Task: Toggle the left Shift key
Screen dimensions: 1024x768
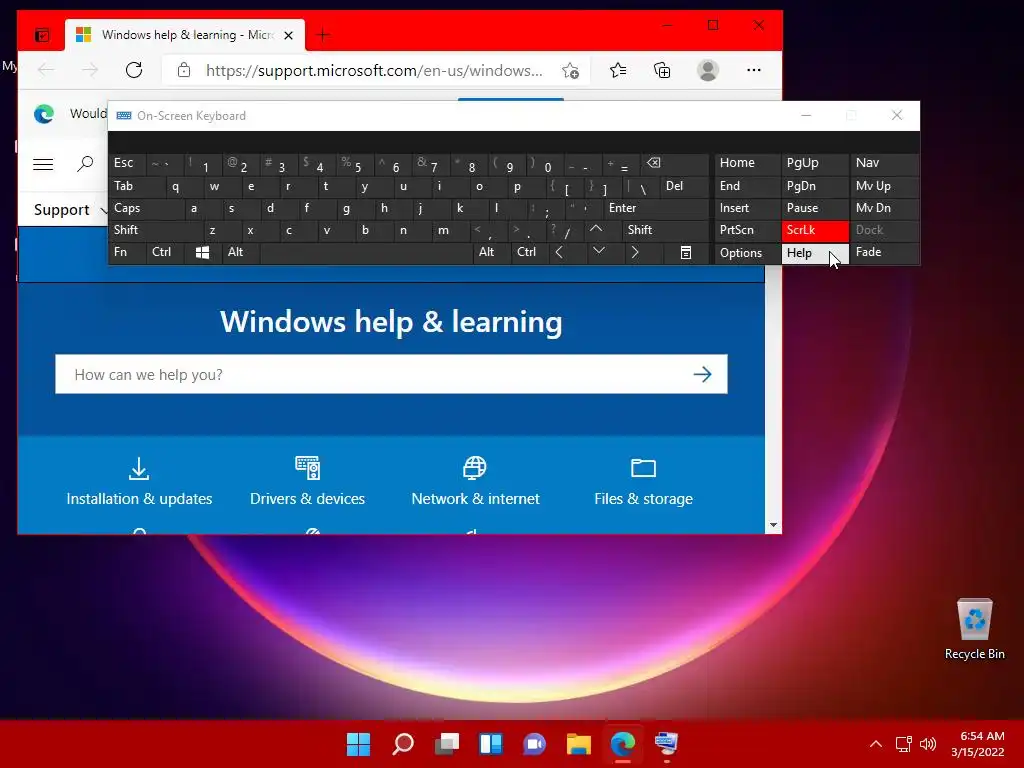Action: point(155,230)
